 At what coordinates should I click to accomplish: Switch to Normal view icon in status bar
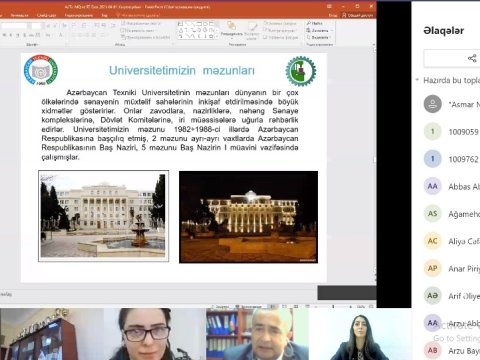pos(273,306)
